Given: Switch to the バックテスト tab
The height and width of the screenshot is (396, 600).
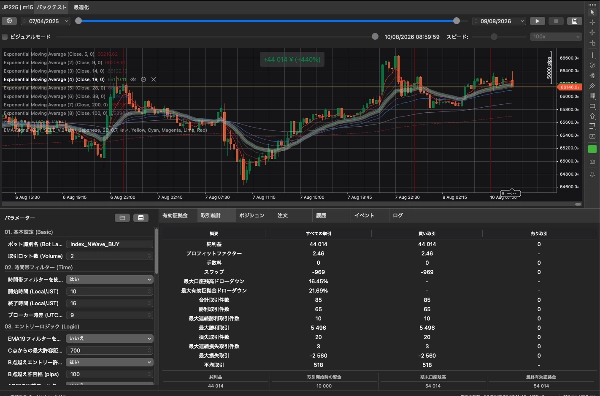Looking at the screenshot, I should [52, 7].
